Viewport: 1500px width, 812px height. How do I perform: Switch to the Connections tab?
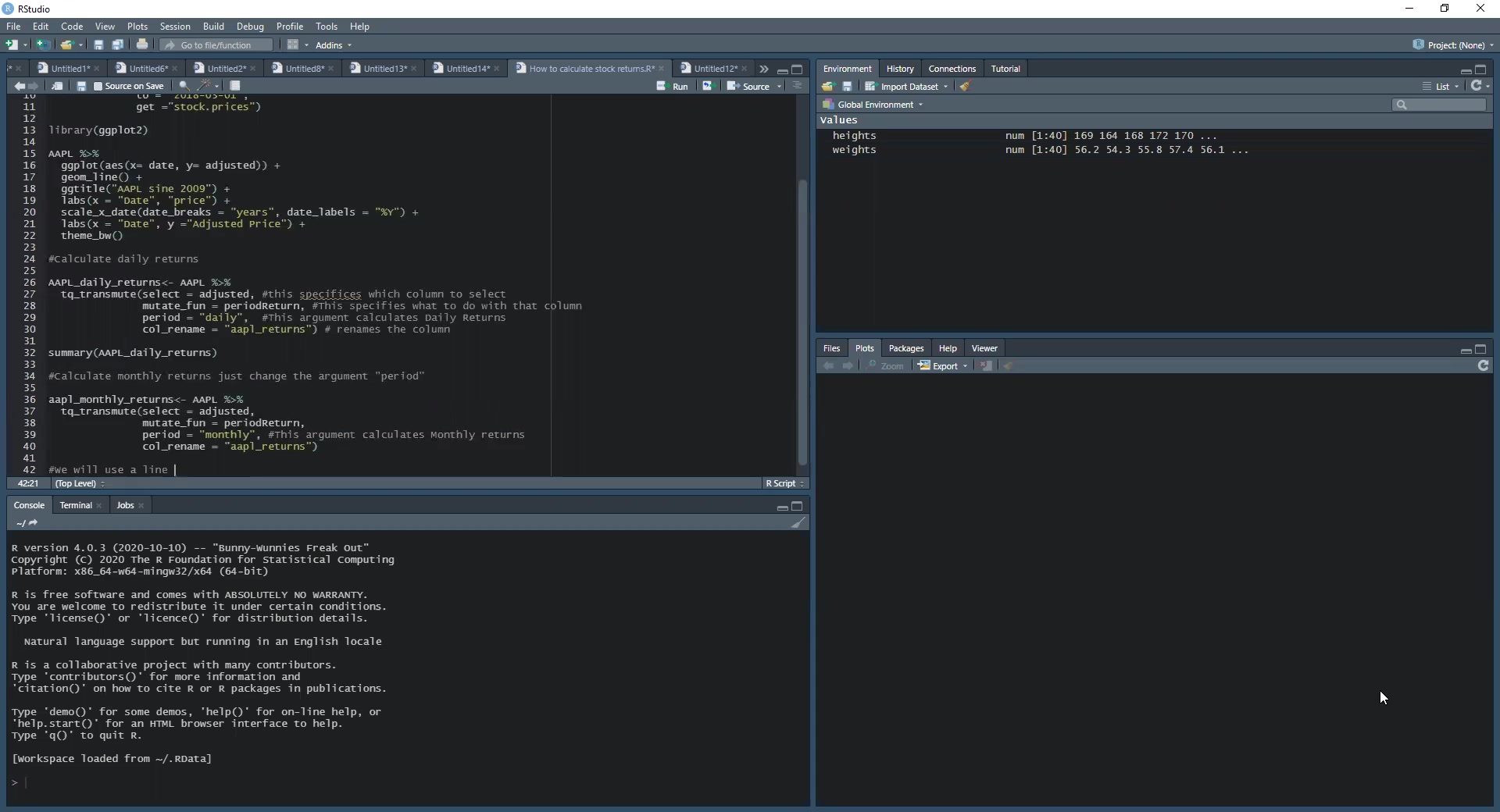[x=952, y=69]
